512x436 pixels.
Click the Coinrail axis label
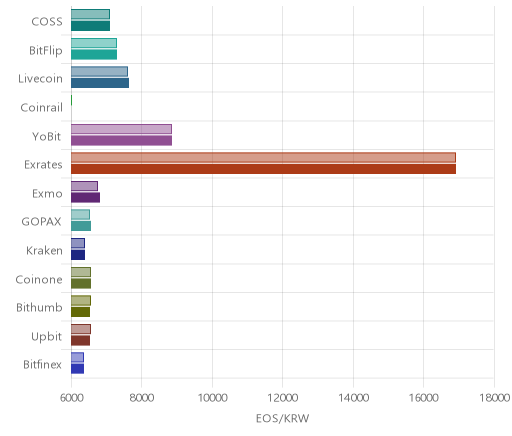(42, 108)
